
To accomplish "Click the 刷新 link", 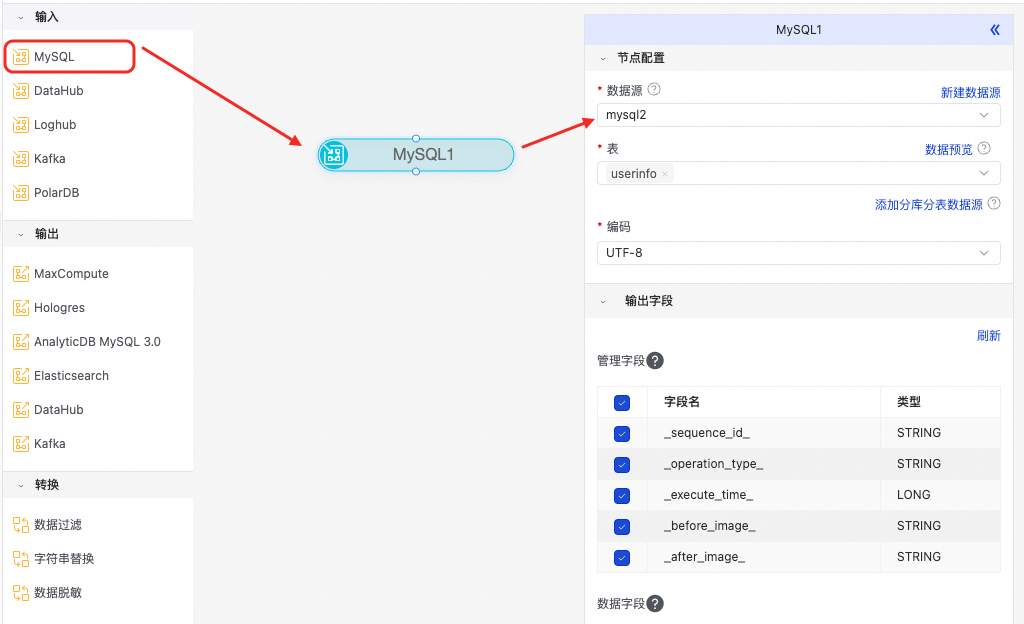I will click(x=989, y=335).
